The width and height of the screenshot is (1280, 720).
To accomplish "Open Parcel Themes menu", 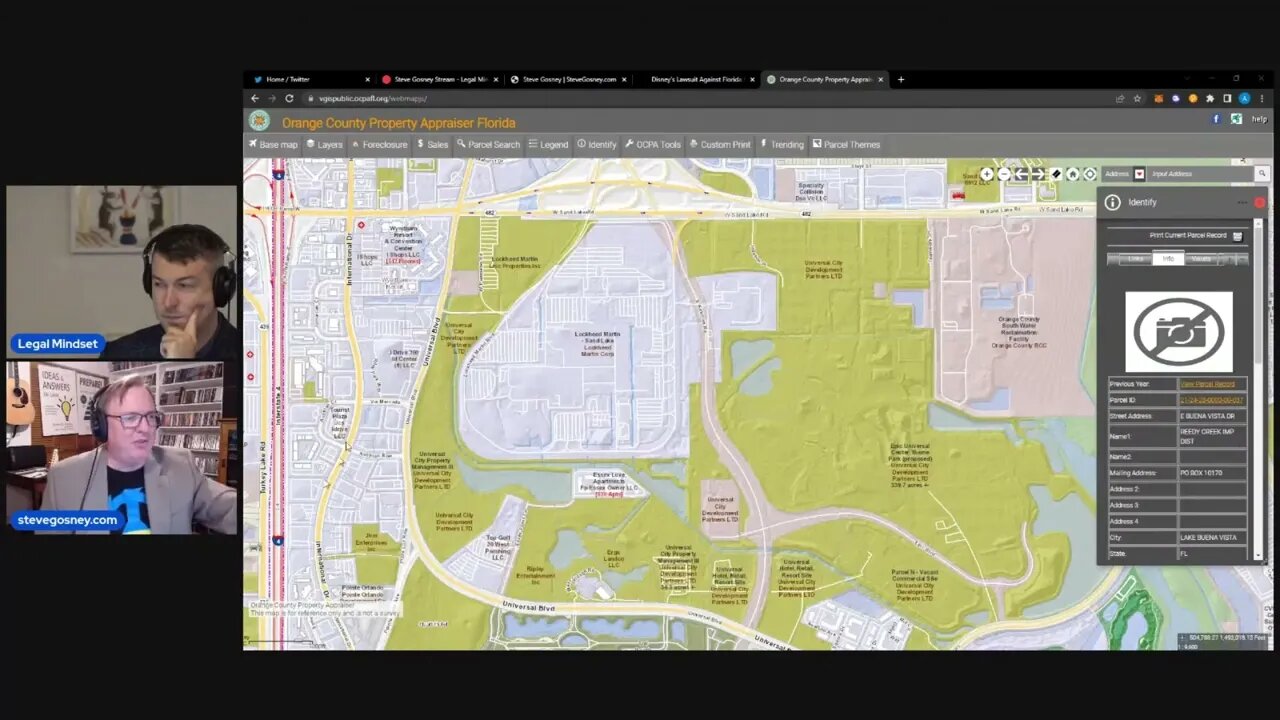I will coord(847,144).
